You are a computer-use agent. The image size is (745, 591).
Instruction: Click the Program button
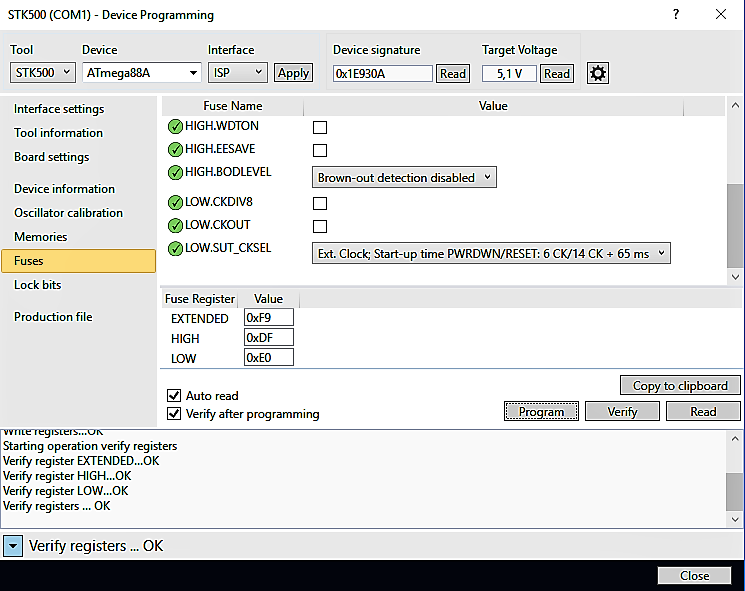pos(541,411)
